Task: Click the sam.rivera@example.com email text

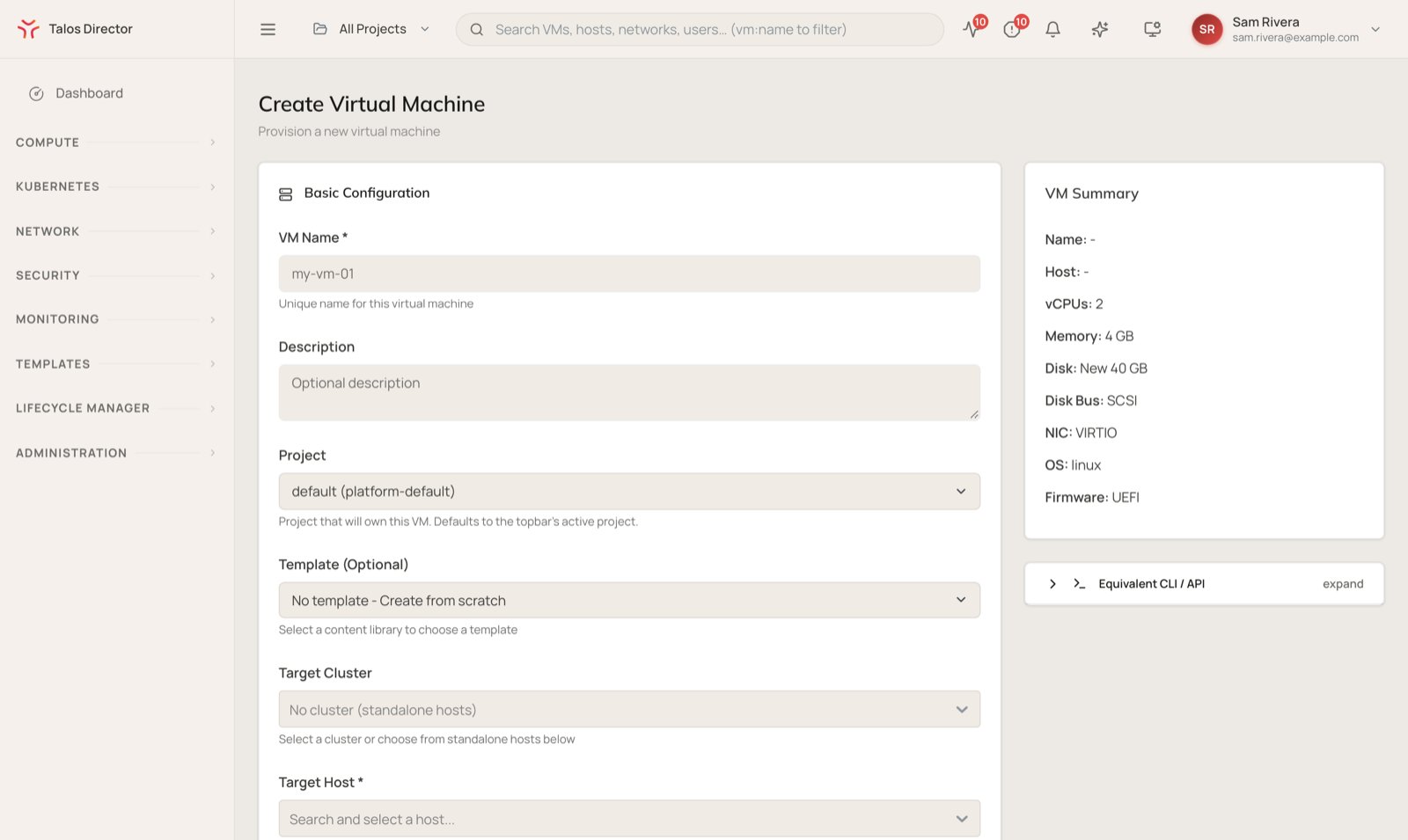Action: pyautogui.click(x=1295, y=38)
